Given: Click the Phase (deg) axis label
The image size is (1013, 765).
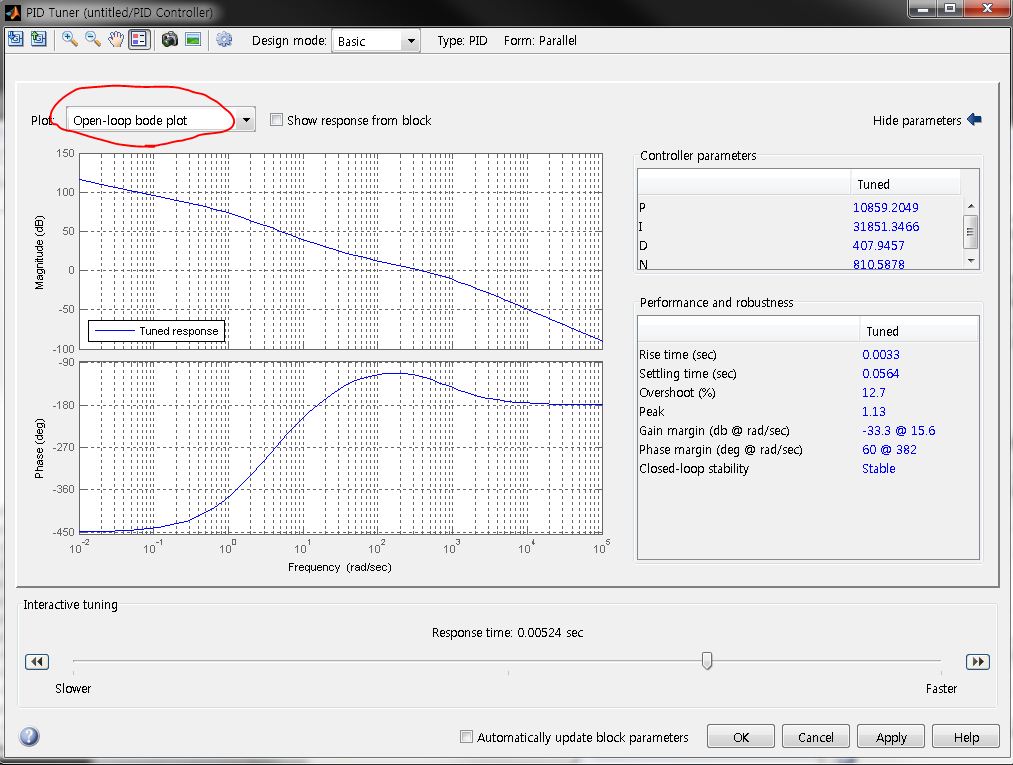Looking at the screenshot, I should coord(39,448).
